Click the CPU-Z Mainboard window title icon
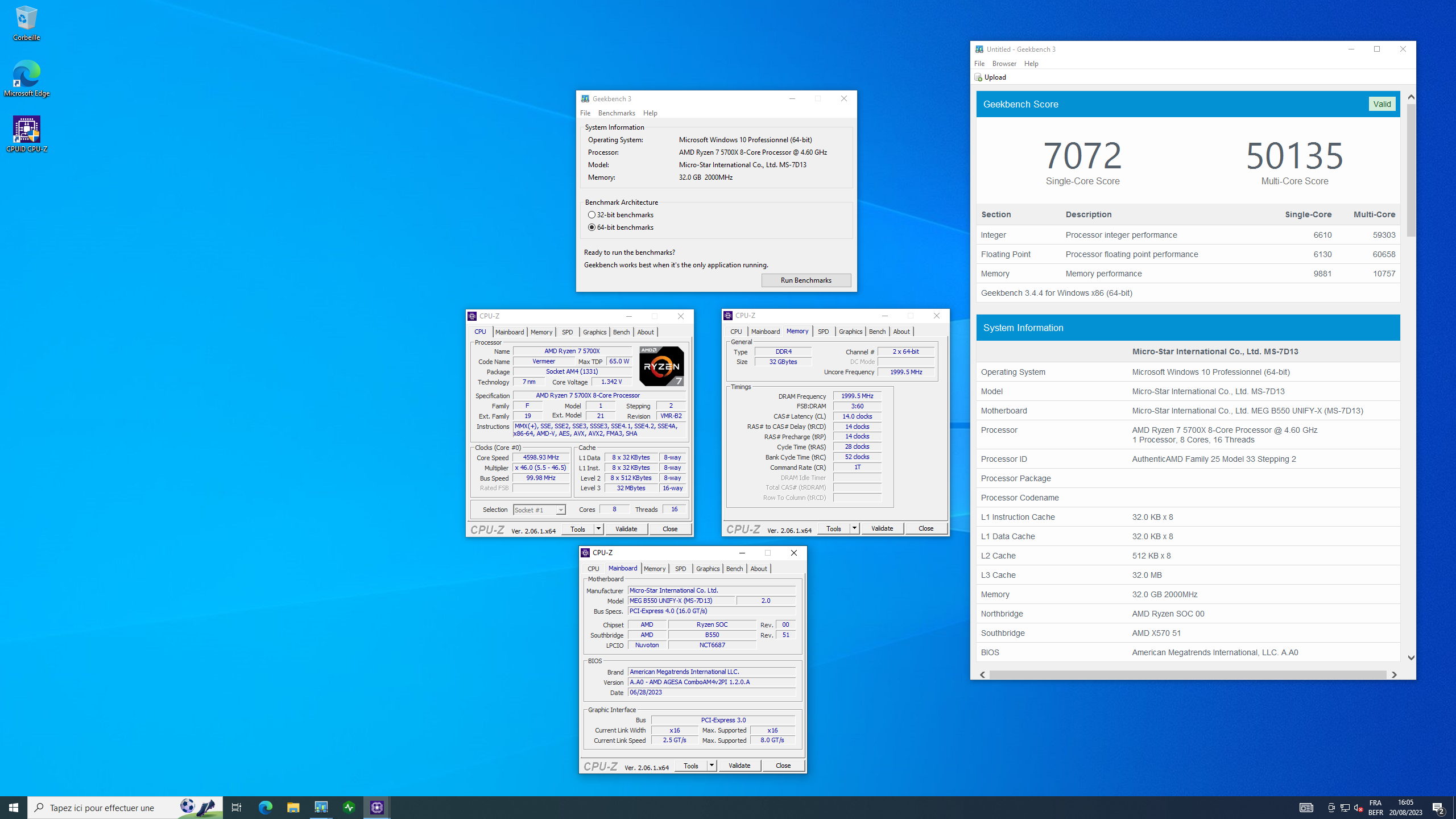 (585, 553)
